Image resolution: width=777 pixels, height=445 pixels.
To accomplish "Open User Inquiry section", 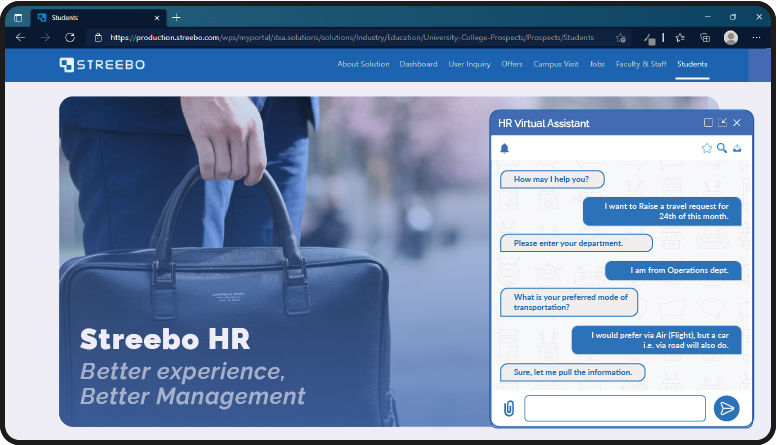I will [469, 64].
